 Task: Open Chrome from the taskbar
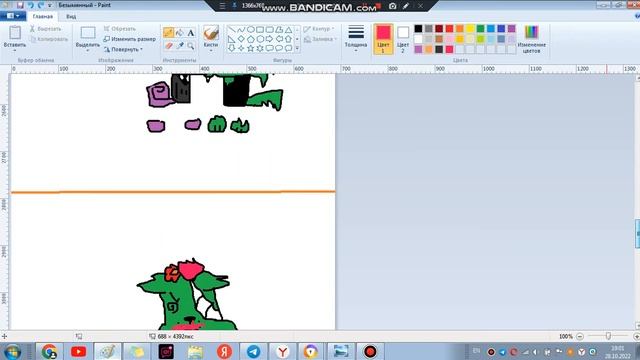click(49, 351)
